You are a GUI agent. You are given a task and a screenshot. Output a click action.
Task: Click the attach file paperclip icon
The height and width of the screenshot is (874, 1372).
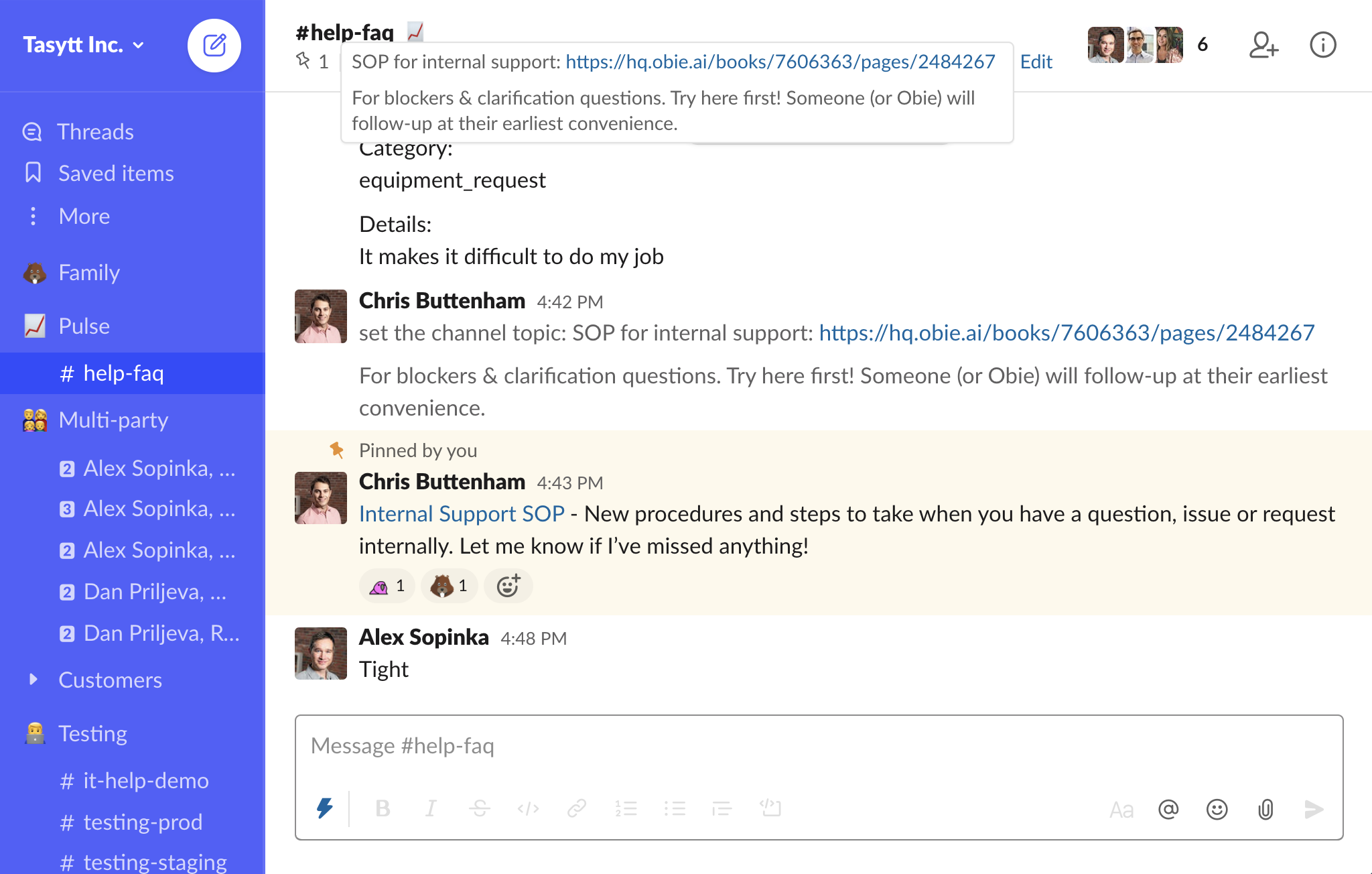point(1265,810)
